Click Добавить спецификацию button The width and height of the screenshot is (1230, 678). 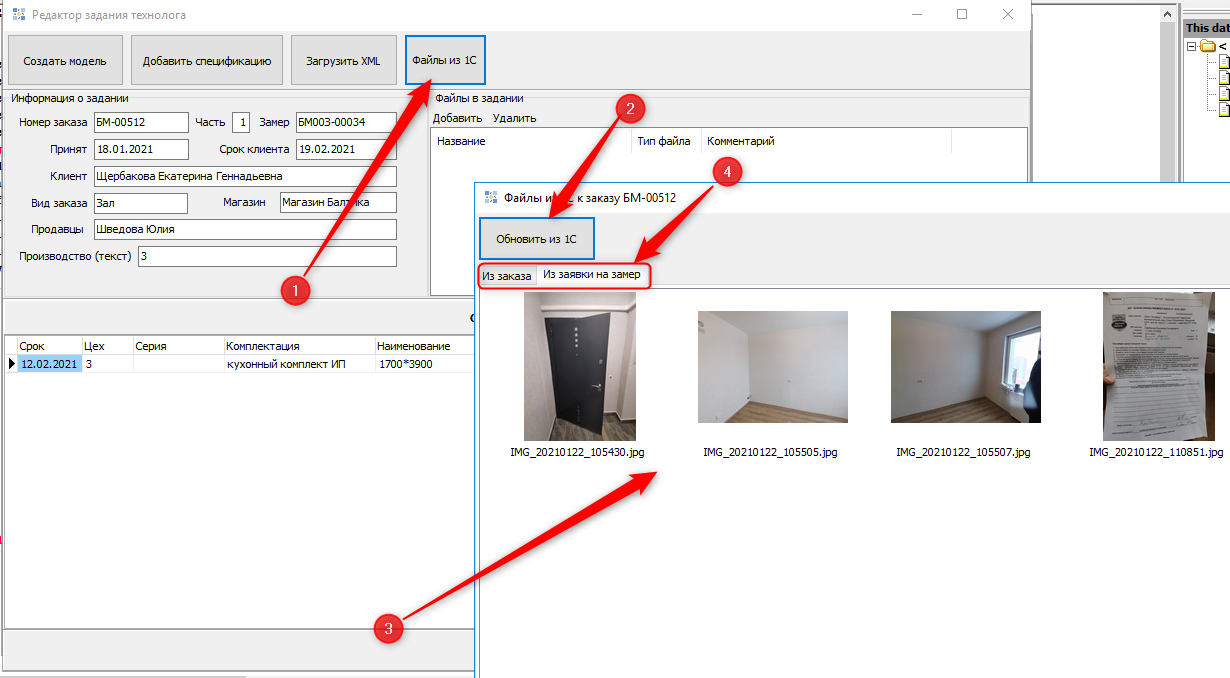click(x=207, y=61)
